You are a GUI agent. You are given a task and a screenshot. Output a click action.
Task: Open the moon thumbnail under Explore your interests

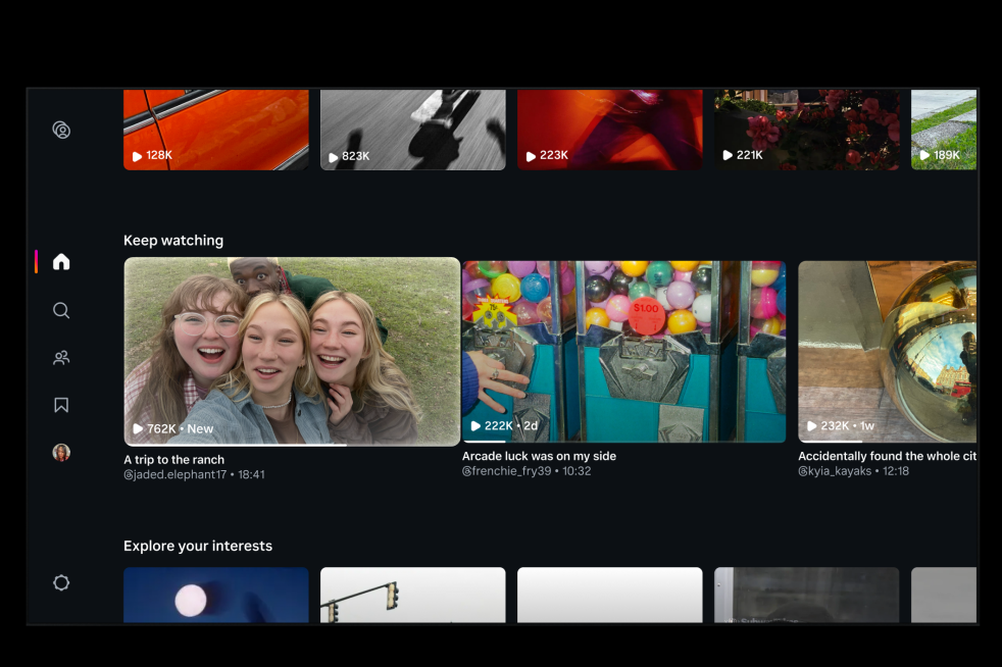coord(216,595)
